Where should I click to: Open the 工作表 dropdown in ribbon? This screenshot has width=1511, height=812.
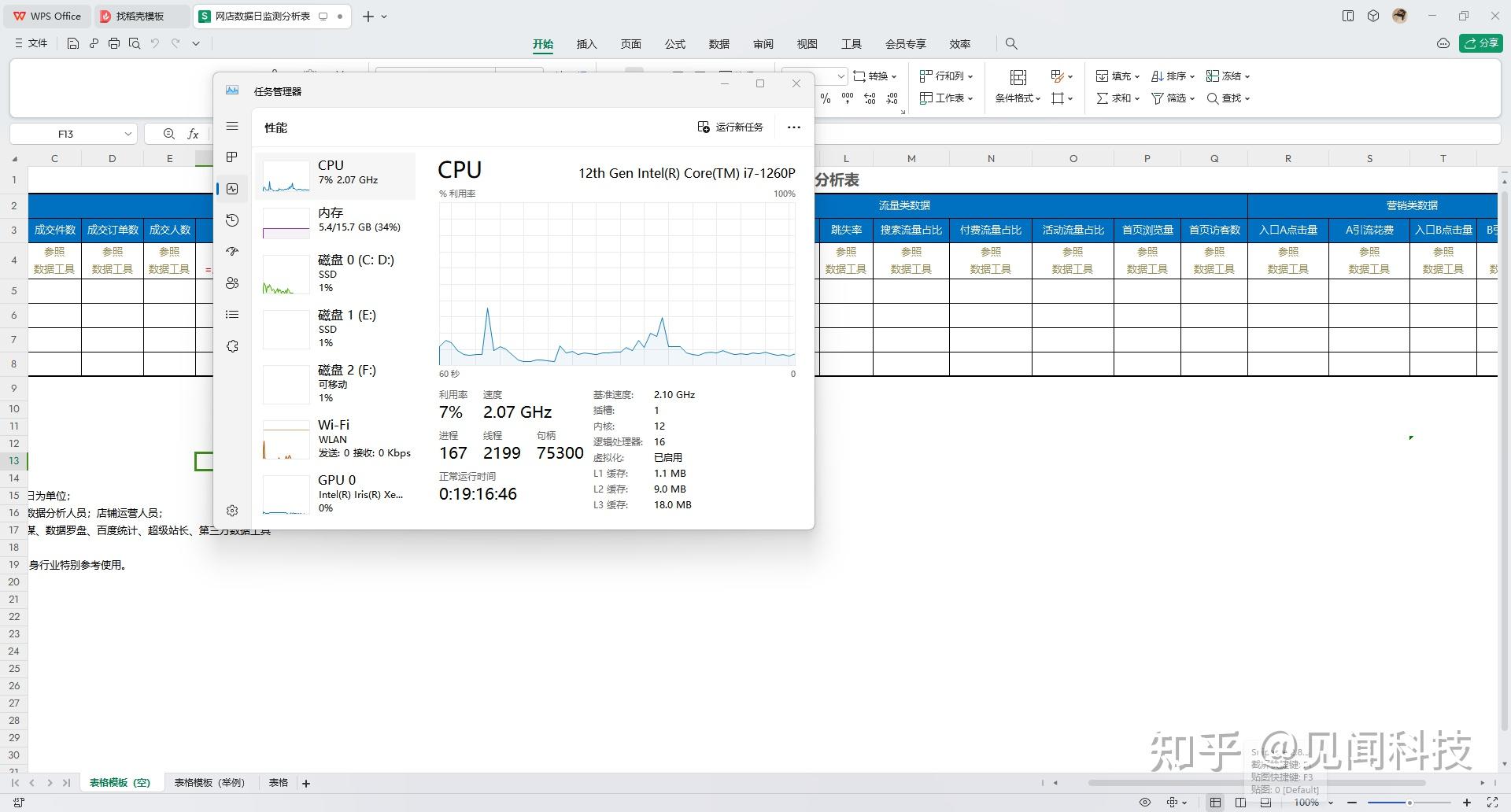click(x=947, y=98)
